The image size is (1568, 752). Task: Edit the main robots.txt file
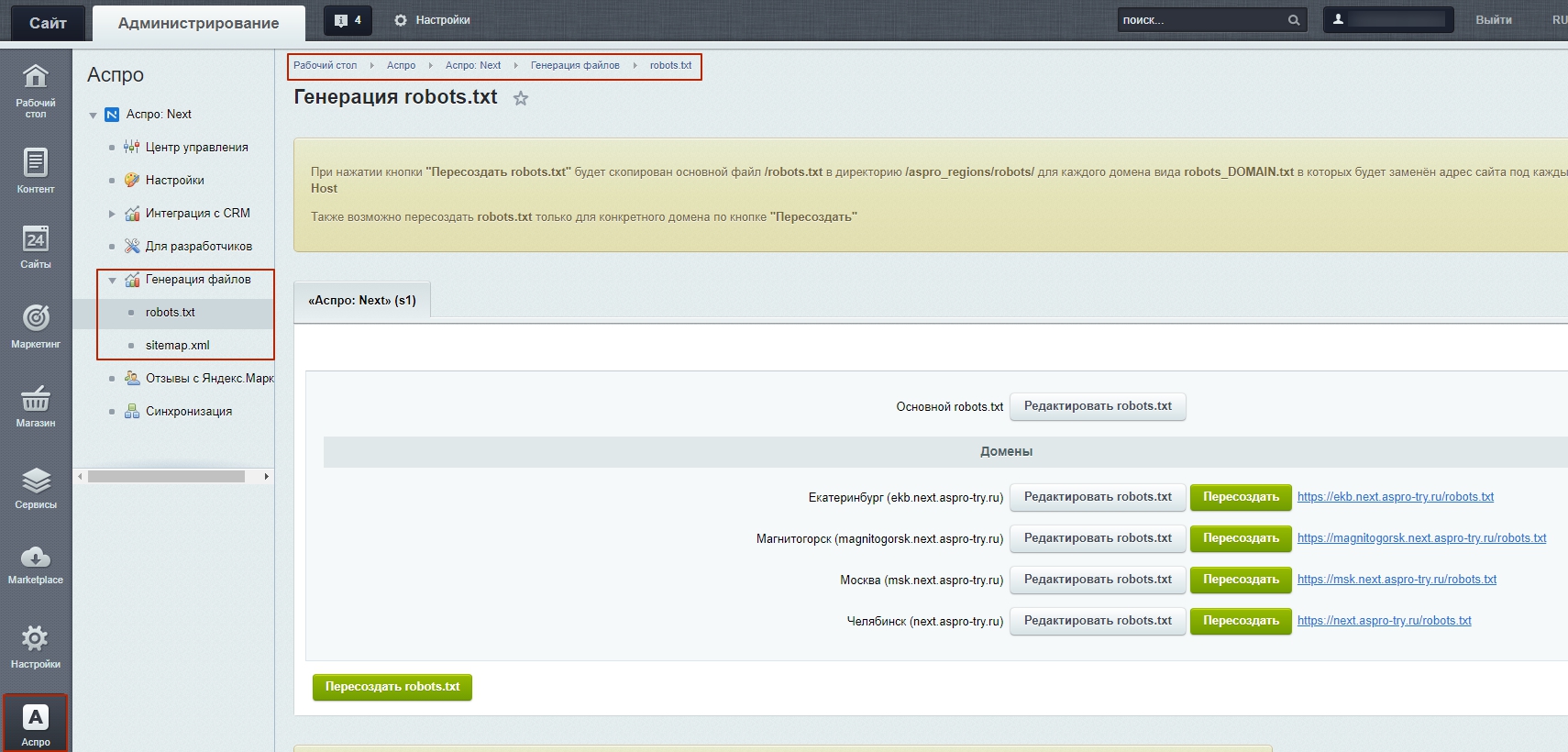pyautogui.click(x=1098, y=406)
